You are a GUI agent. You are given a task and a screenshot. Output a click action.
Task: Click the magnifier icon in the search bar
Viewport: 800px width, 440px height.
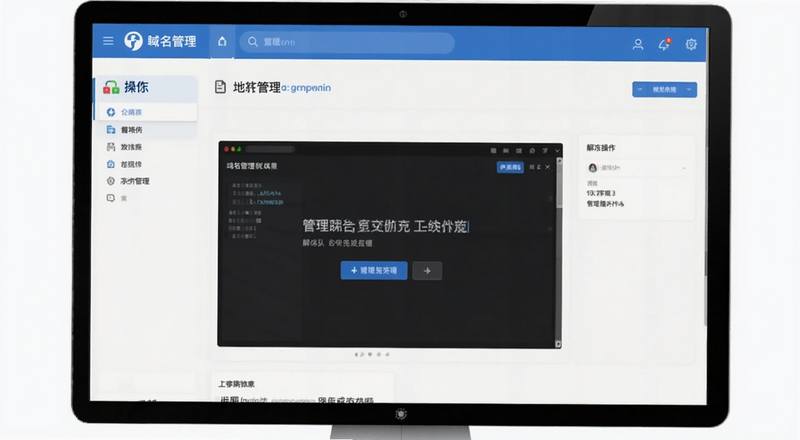(x=253, y=42)
